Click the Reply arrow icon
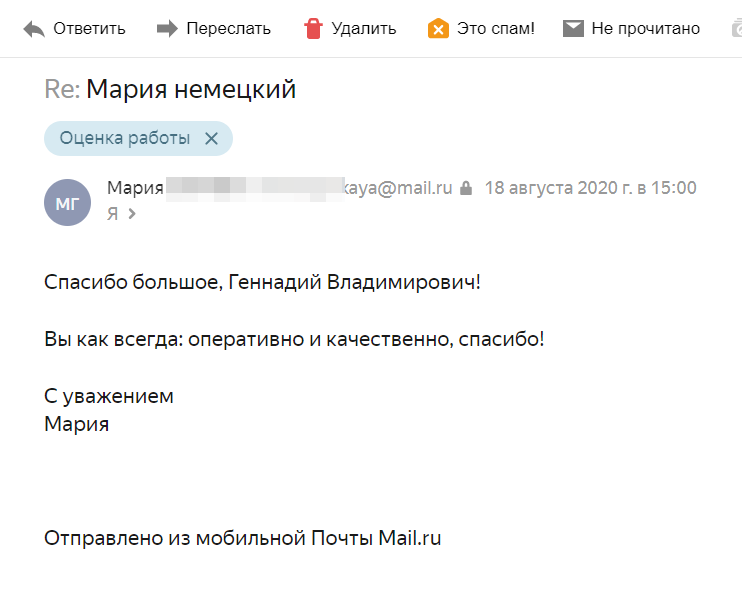 tap(34, 29)
